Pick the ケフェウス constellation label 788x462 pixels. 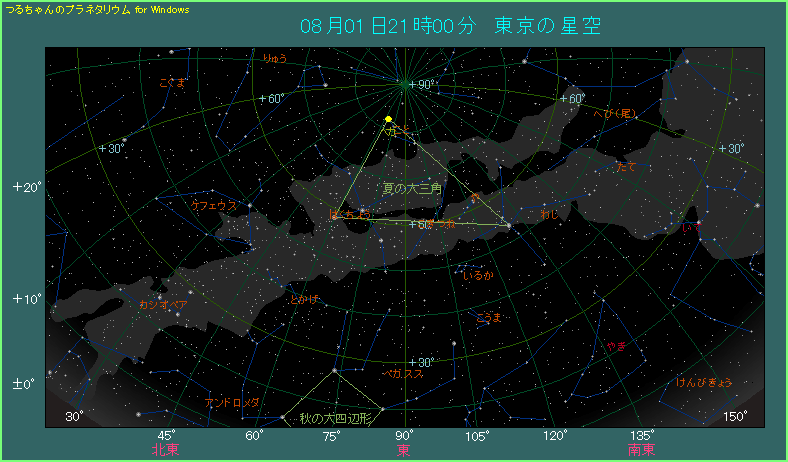coord(214,205)
